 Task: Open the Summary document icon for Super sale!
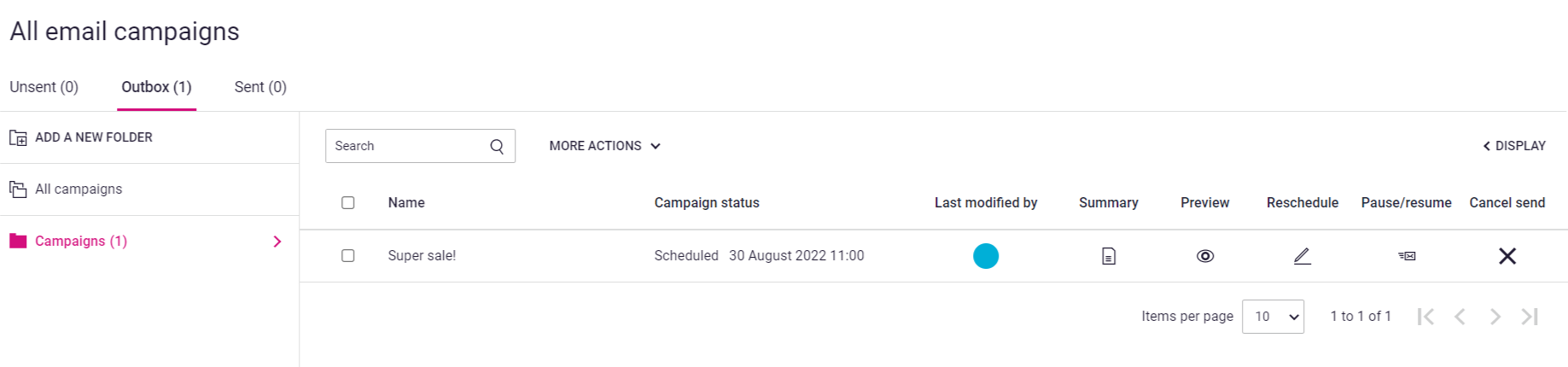tap(1108, 256)
